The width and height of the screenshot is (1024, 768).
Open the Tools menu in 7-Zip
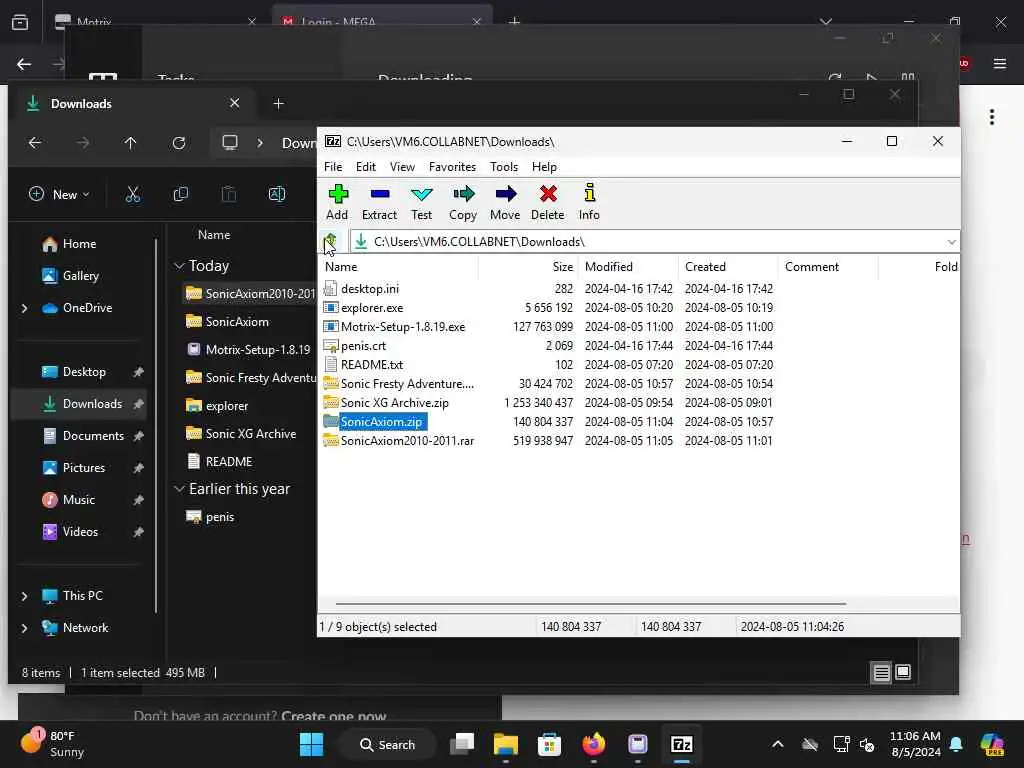tap(504, 167)
